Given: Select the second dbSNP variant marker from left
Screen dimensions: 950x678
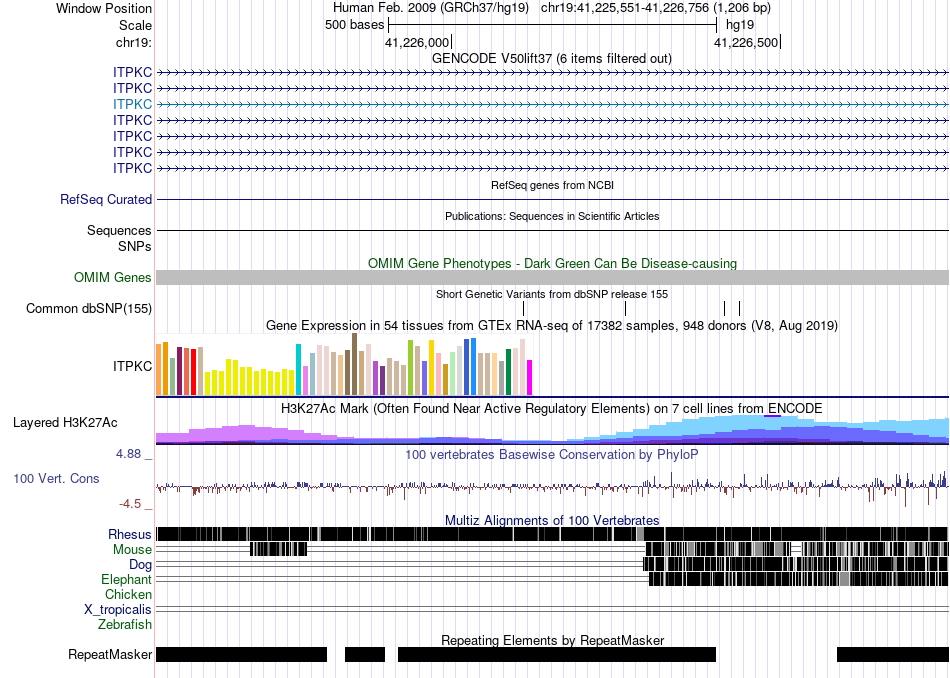Looking at the screenshot, I should tap(625, 308).
